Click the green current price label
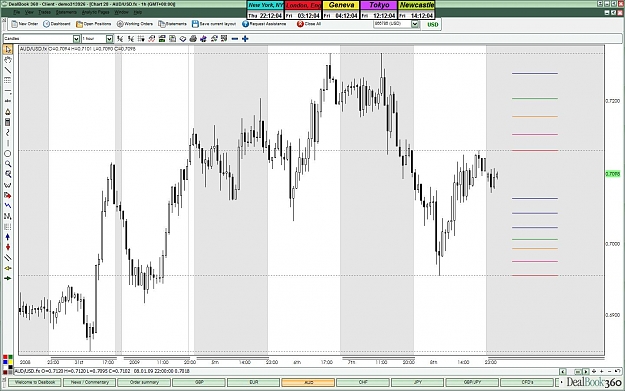The width and height of the screenshot is (625, 391). [x=613, y=174]
